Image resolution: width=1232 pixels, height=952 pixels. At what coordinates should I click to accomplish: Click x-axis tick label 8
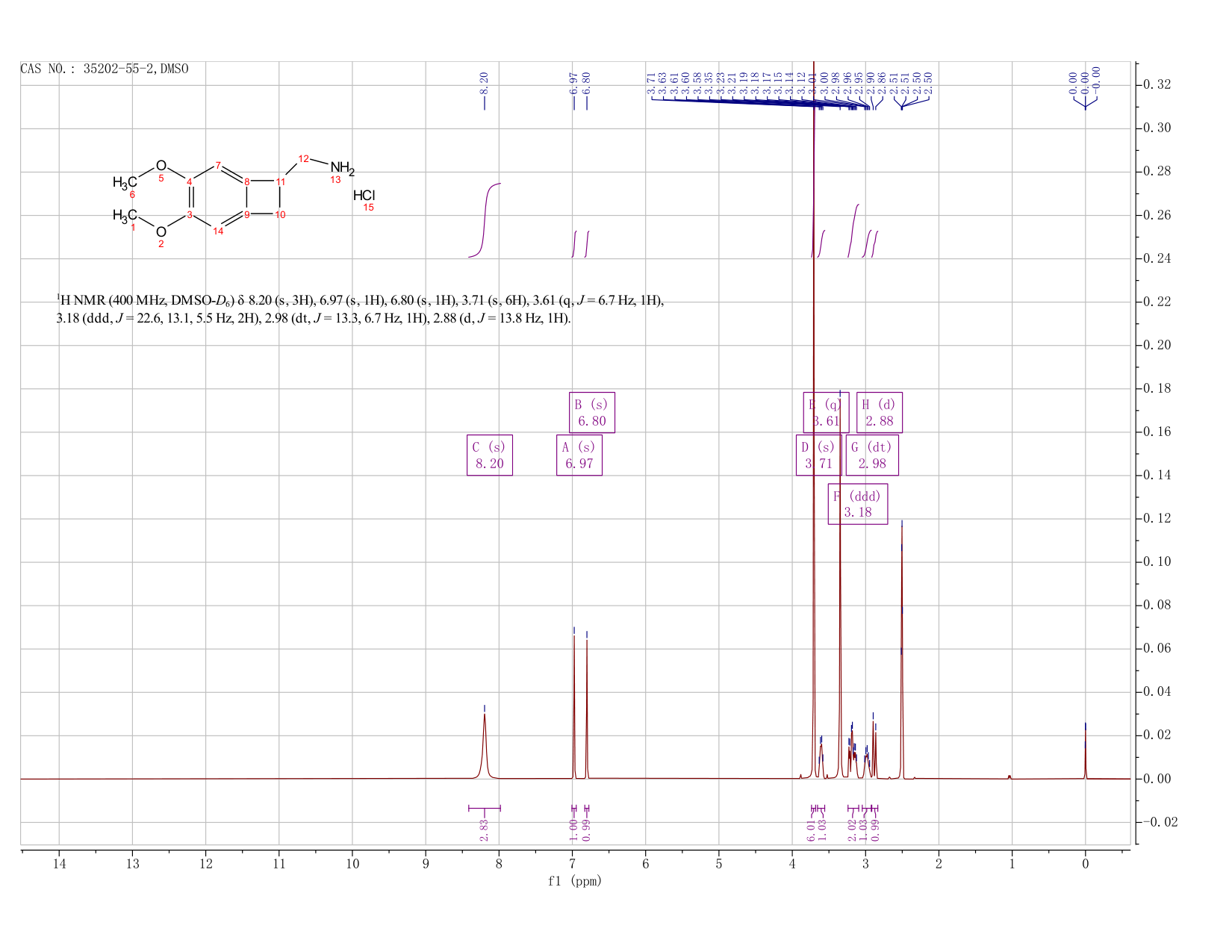click(x=499, y=864)
